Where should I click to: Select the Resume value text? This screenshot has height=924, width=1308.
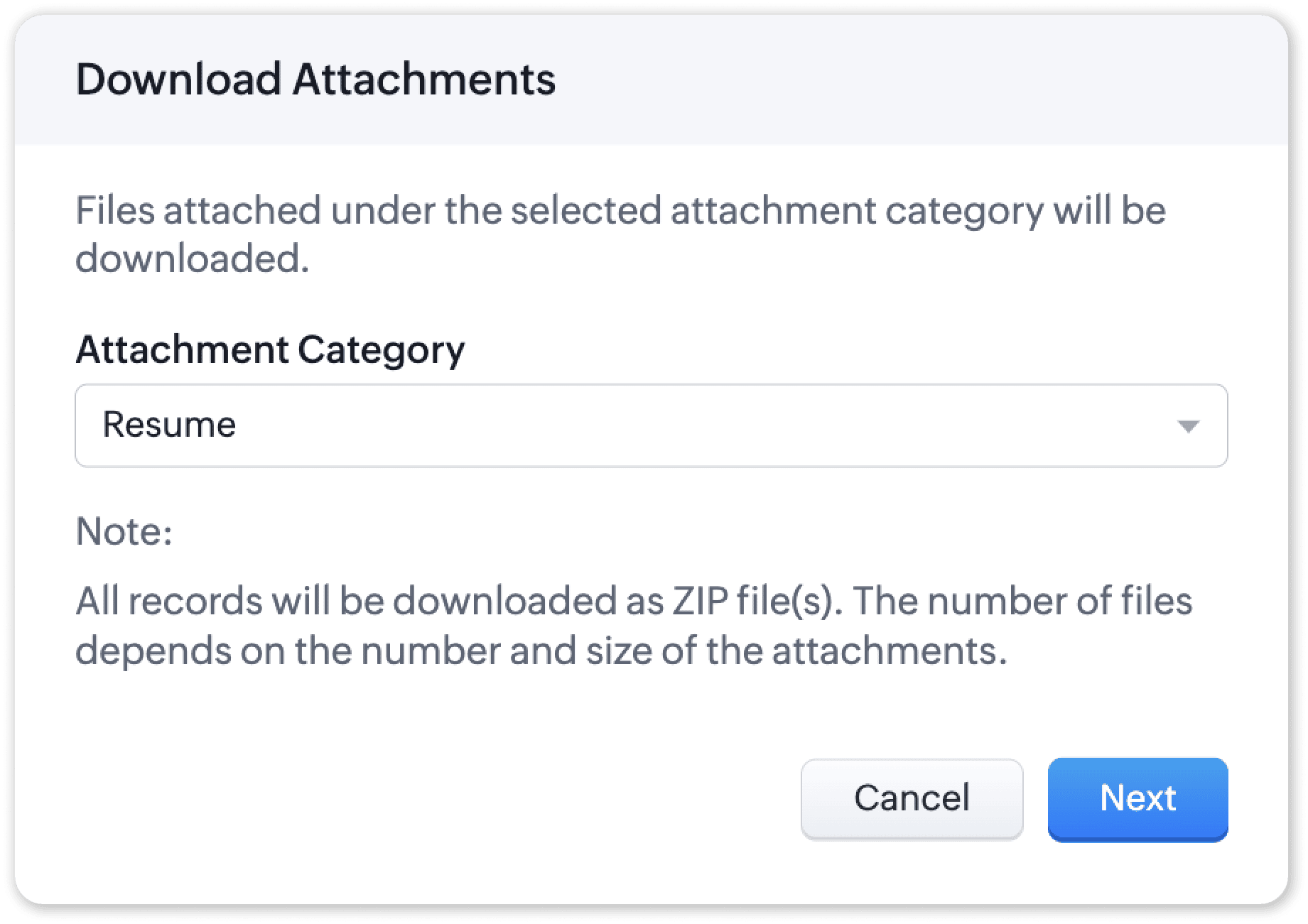tap(169, 425)
